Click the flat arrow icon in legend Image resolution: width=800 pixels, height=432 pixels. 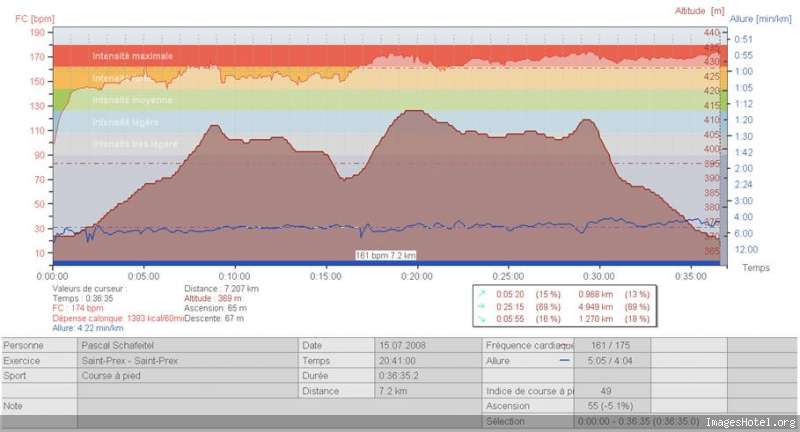click(x=482, y=307)
